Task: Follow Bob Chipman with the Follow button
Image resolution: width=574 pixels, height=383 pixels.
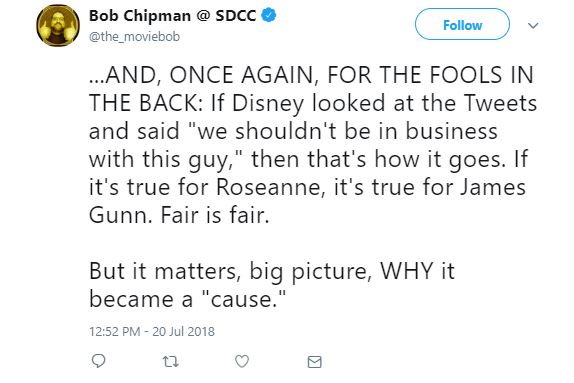Action: coord(462,24)
